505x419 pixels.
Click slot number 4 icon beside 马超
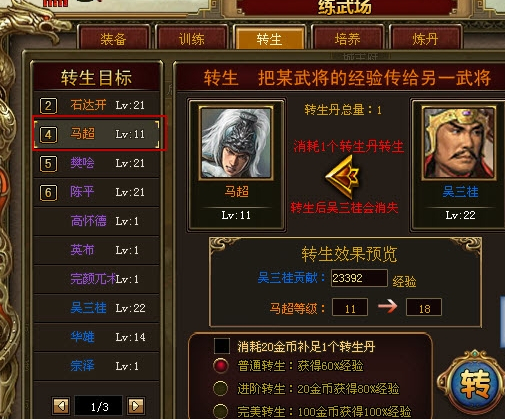click(48, 135)
